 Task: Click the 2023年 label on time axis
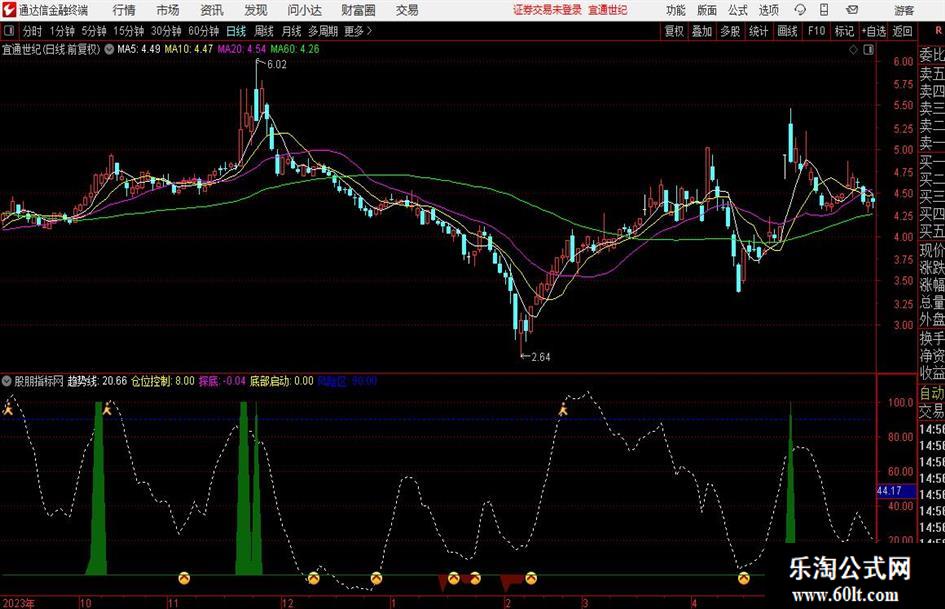pyautogui.click(x=19, y=603)
